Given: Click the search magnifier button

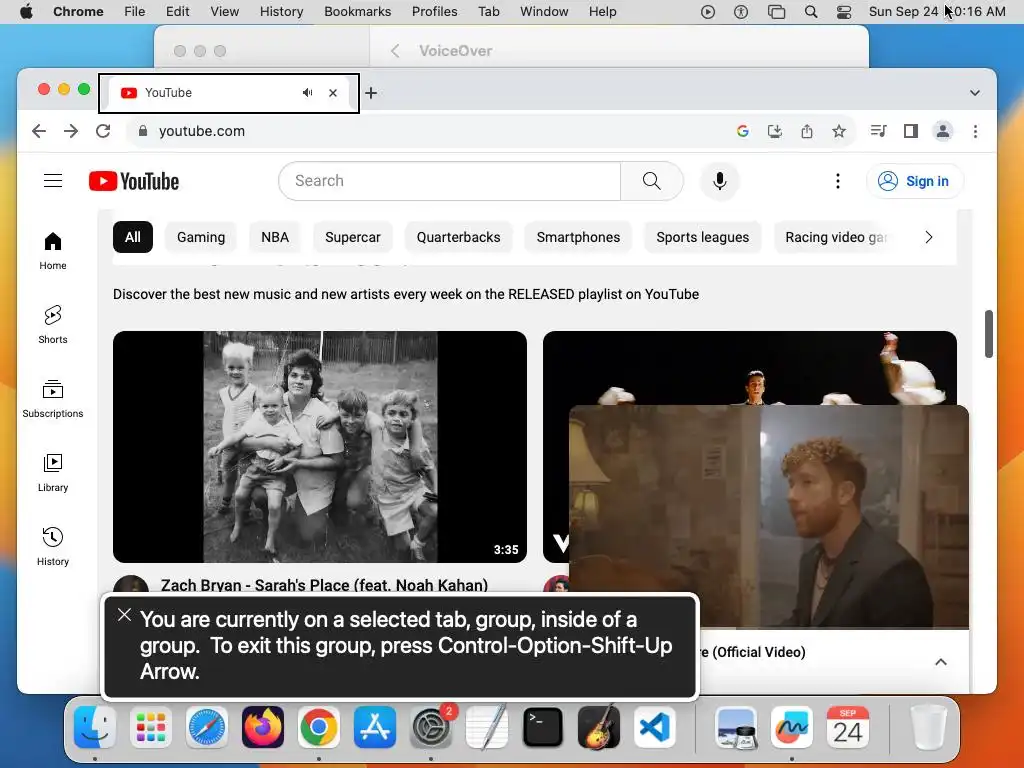Looking at the screenshot, I should (x=651, y=181).
